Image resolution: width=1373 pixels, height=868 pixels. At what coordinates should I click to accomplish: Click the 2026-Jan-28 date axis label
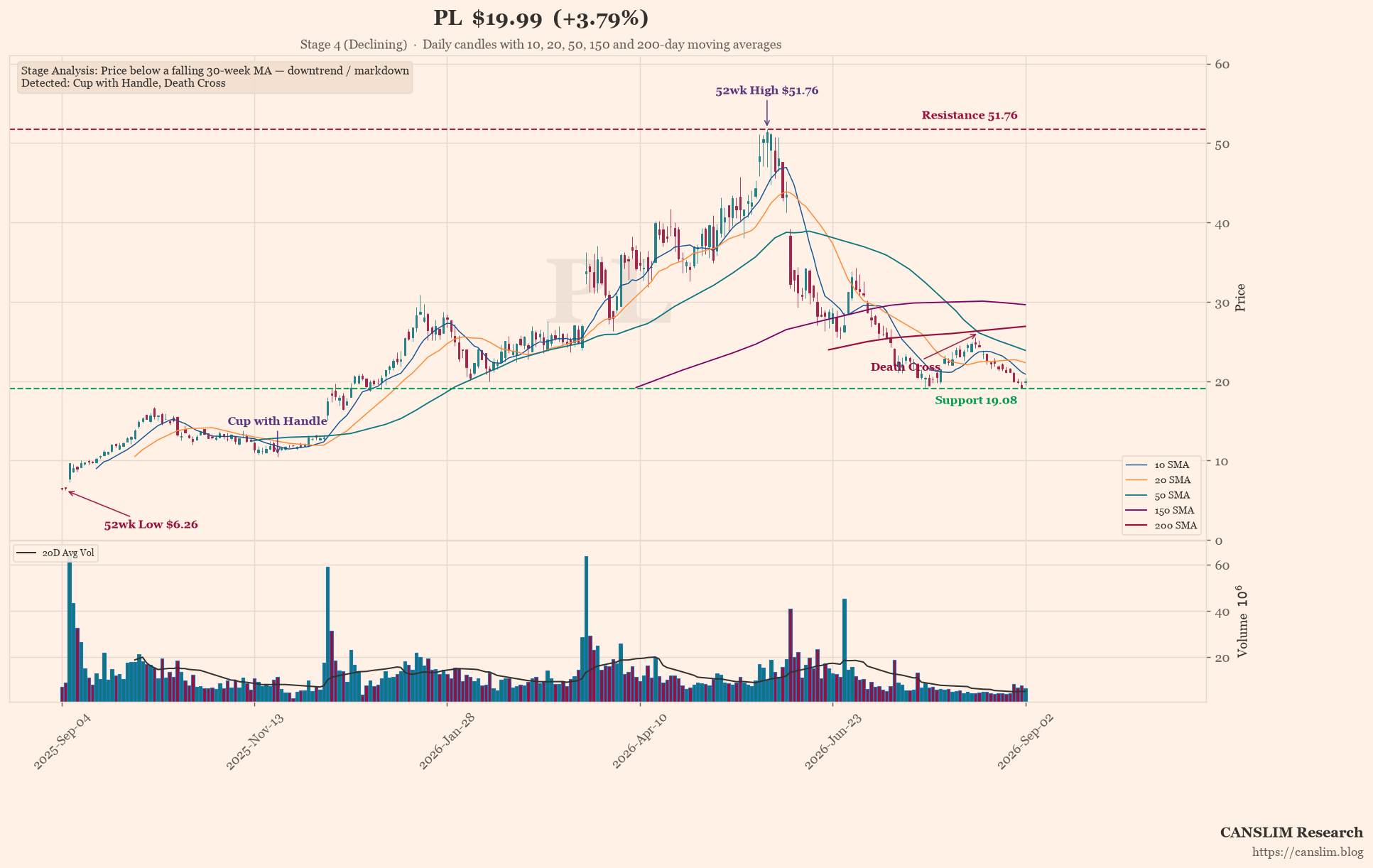click(447, 741)
